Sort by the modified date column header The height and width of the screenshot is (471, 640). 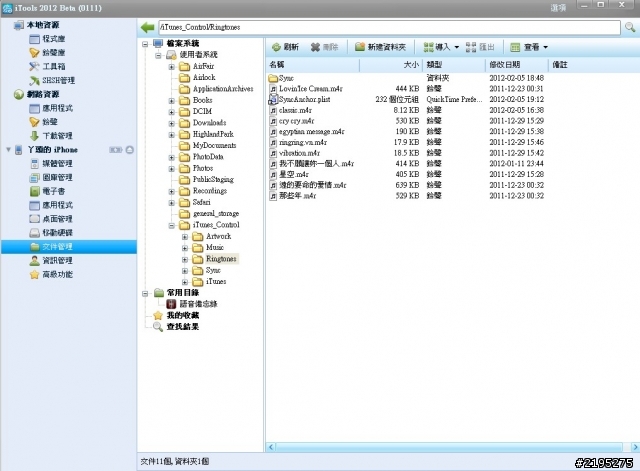coord(517,64)
